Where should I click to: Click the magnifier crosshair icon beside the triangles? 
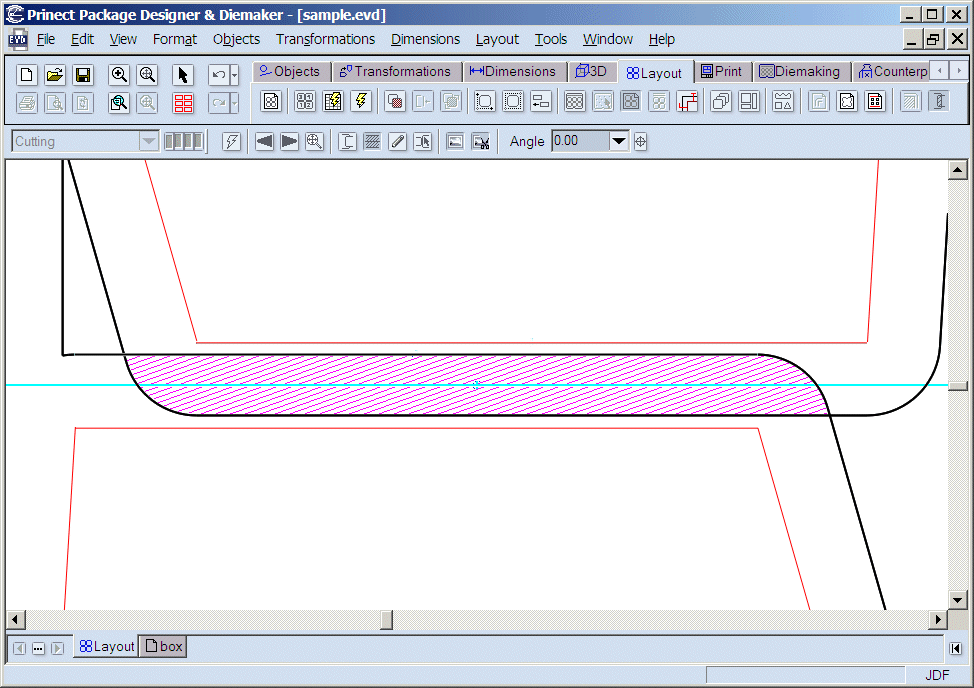pyautogui.click(x=314, y=142)
